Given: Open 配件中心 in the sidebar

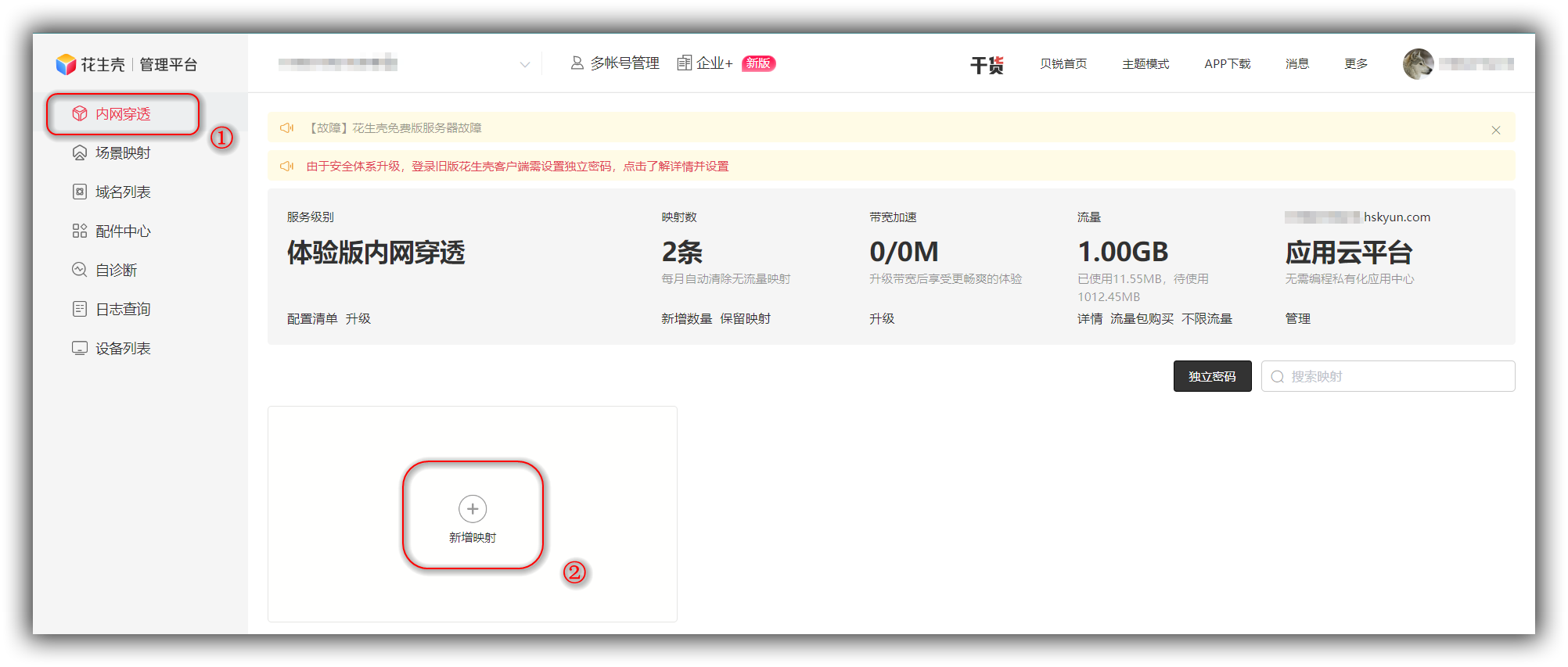Looking at the screenshot, I should tap(123, 231).
